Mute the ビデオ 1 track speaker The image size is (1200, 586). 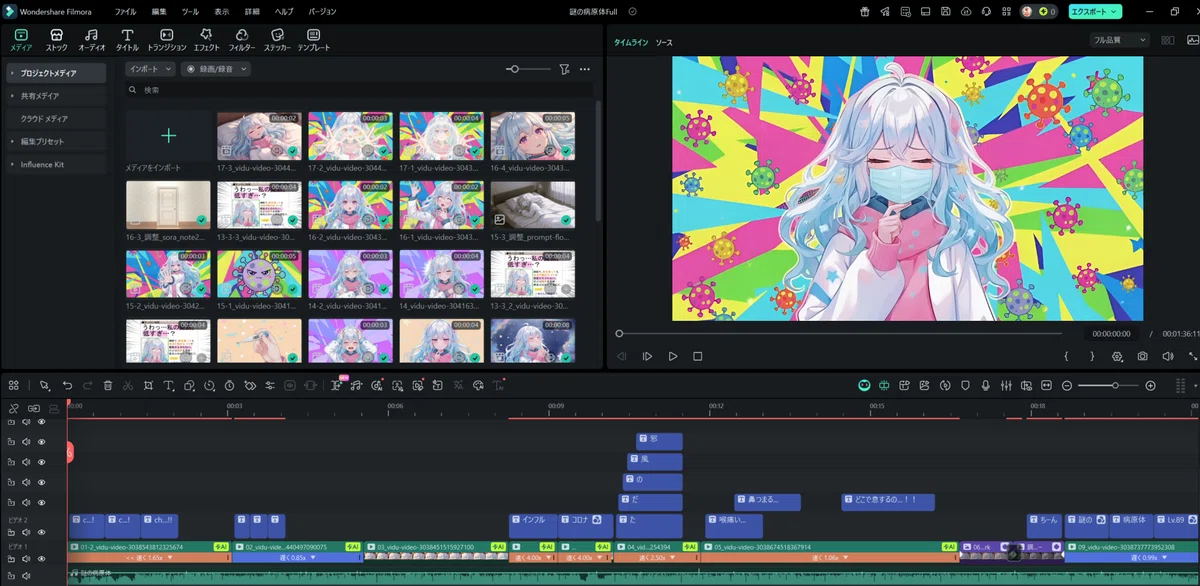click(26, 559)
